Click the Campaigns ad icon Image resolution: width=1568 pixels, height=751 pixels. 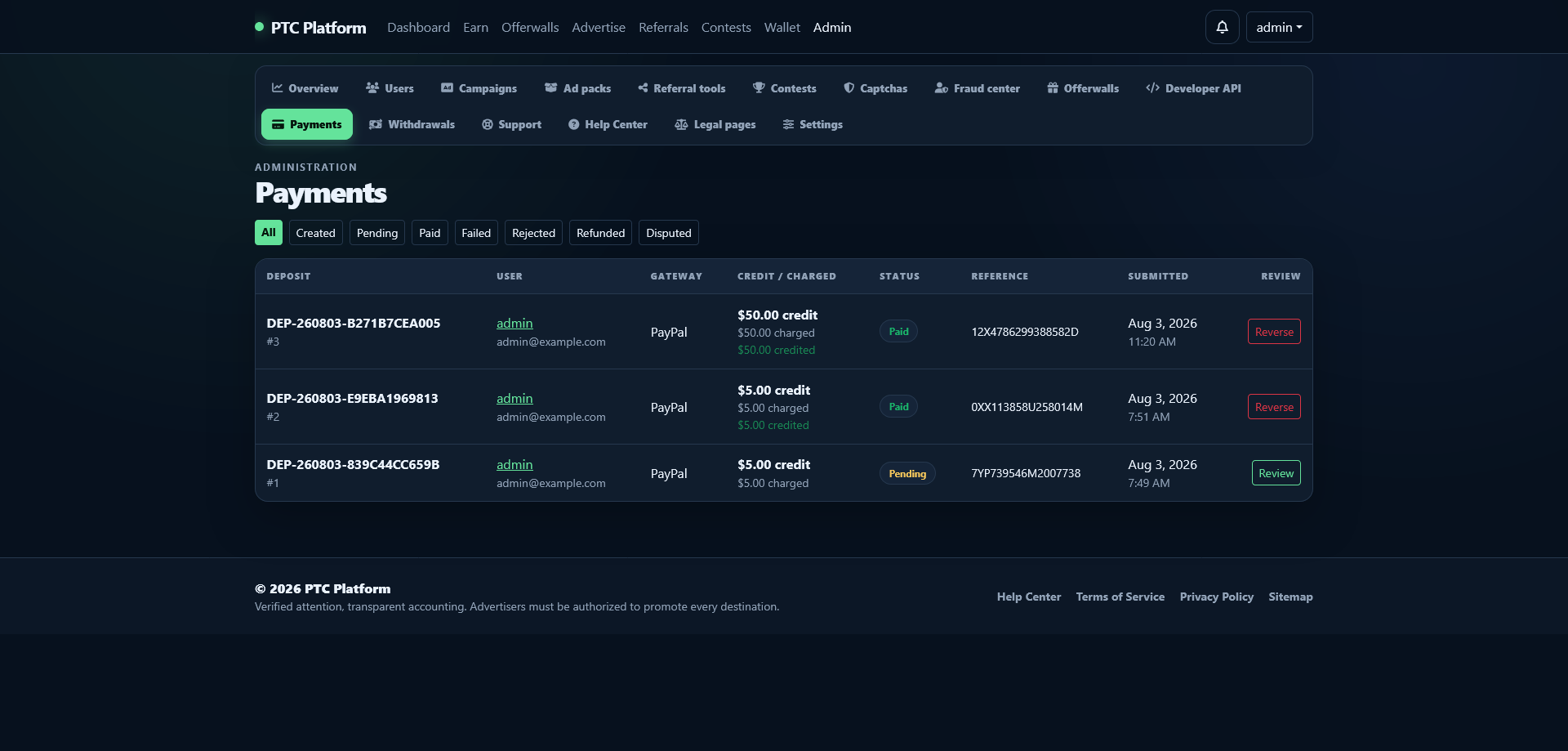(447, 87)
